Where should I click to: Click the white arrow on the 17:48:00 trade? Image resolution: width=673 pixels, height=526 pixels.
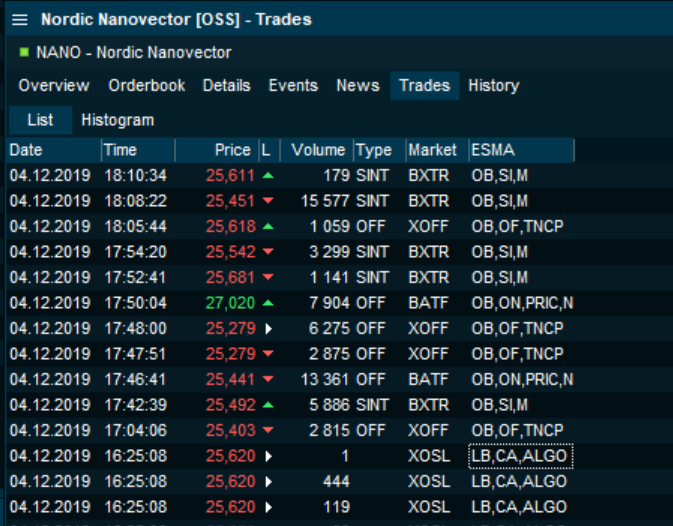(269, 329)
